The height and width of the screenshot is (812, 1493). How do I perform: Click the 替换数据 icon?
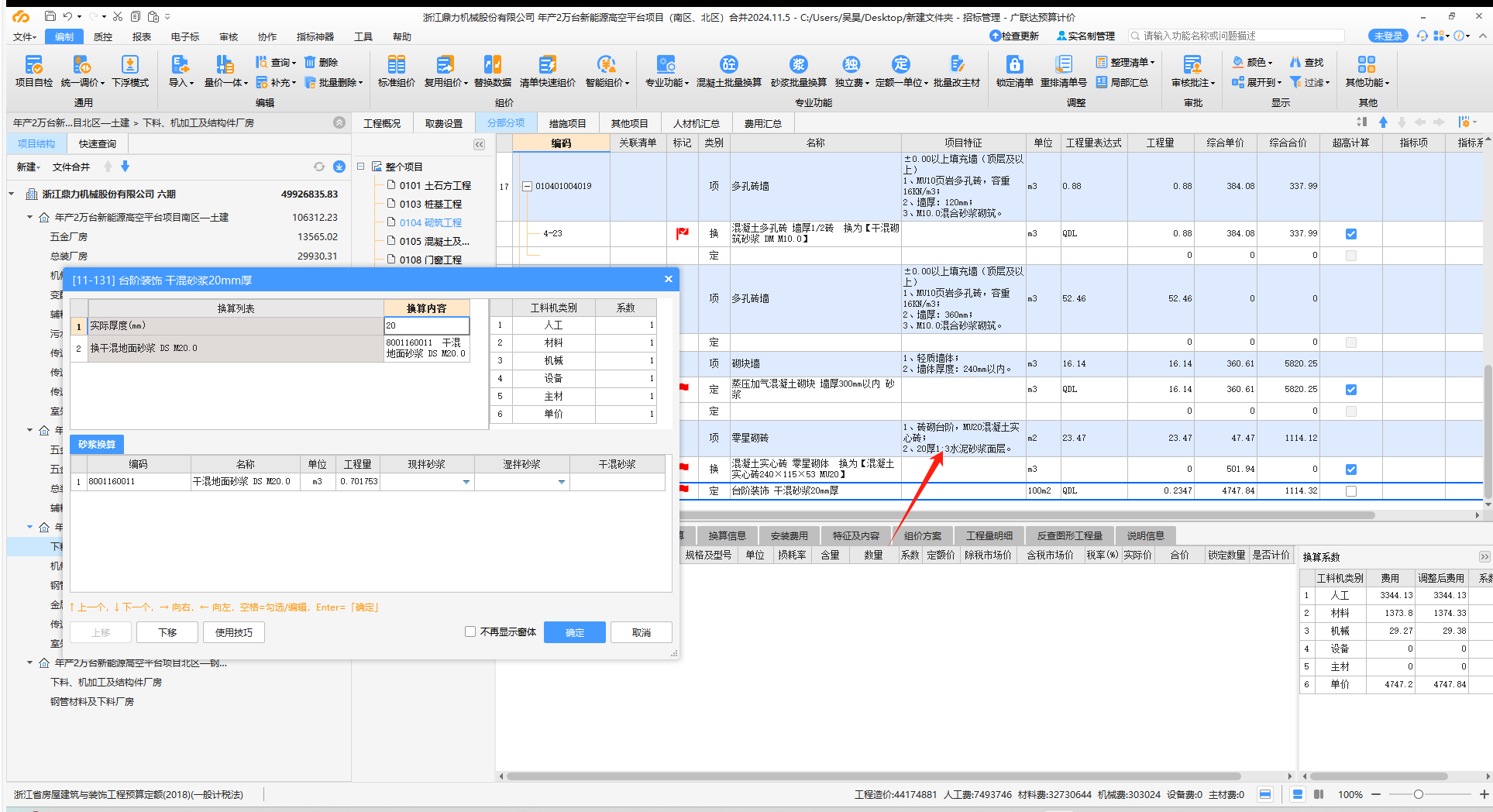pyautogui.click(x=493, y=71)
